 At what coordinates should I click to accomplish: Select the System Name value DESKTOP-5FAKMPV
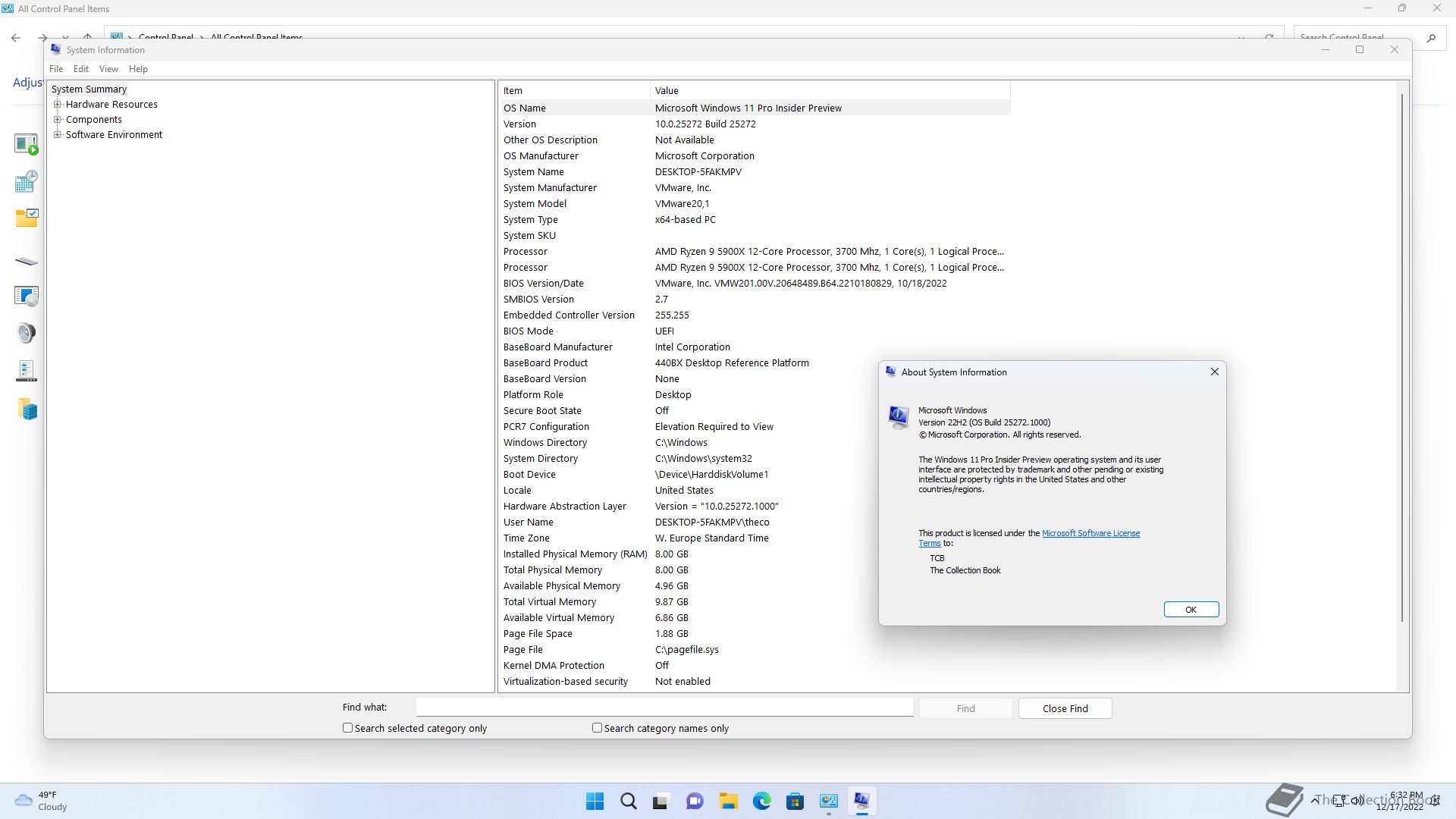(698, 171)
